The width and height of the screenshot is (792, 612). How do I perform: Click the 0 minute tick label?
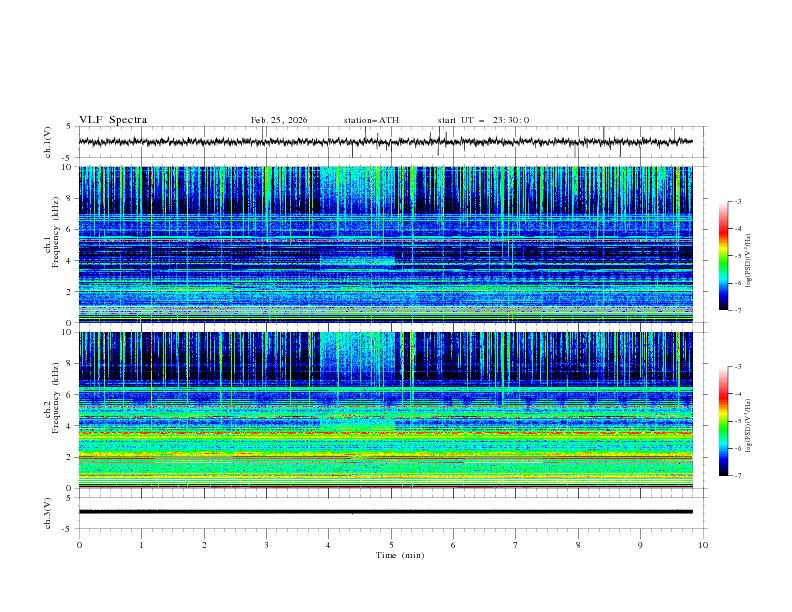tap(79, 544)
